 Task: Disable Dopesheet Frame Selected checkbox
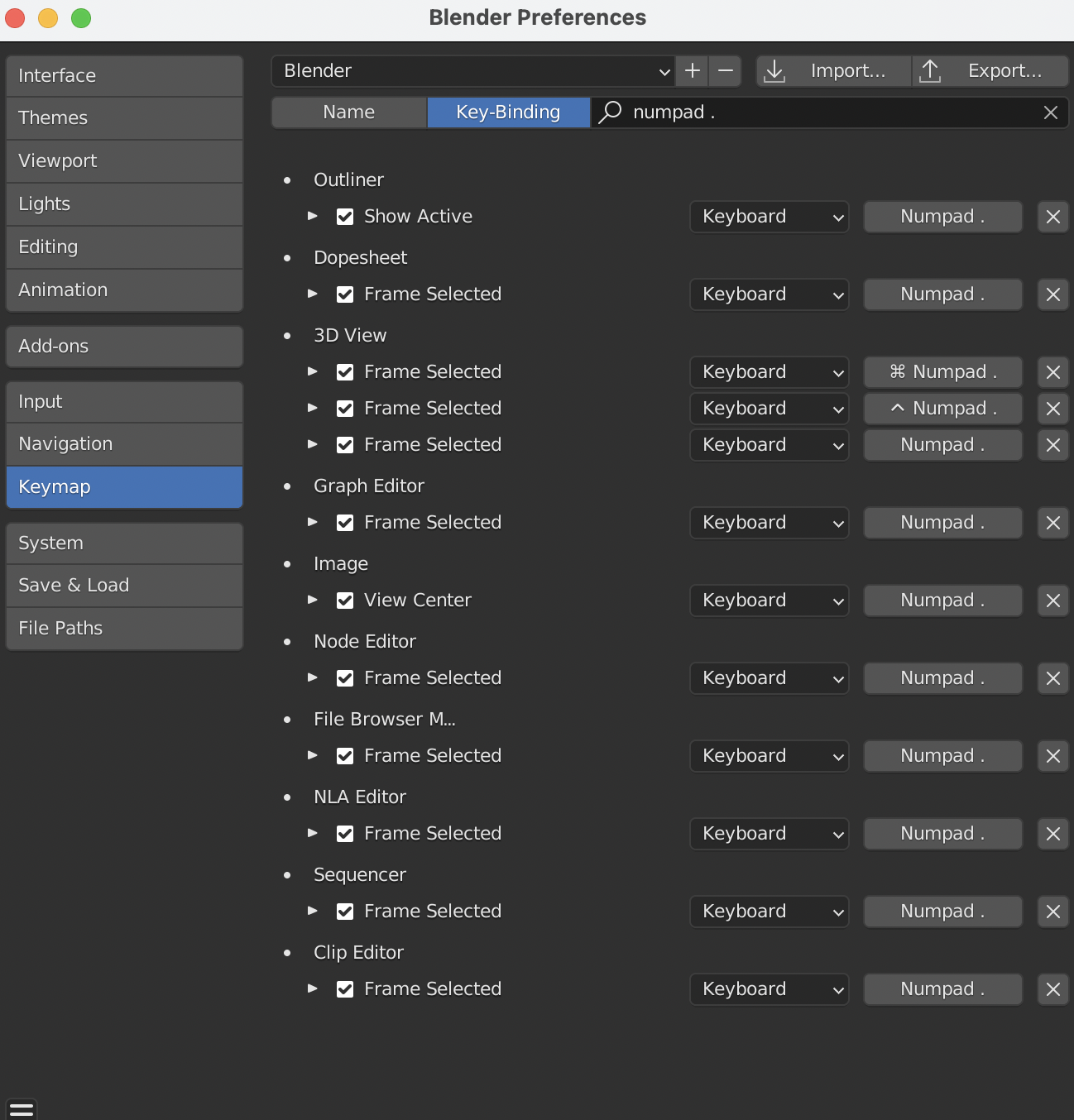tap(345, 294)
